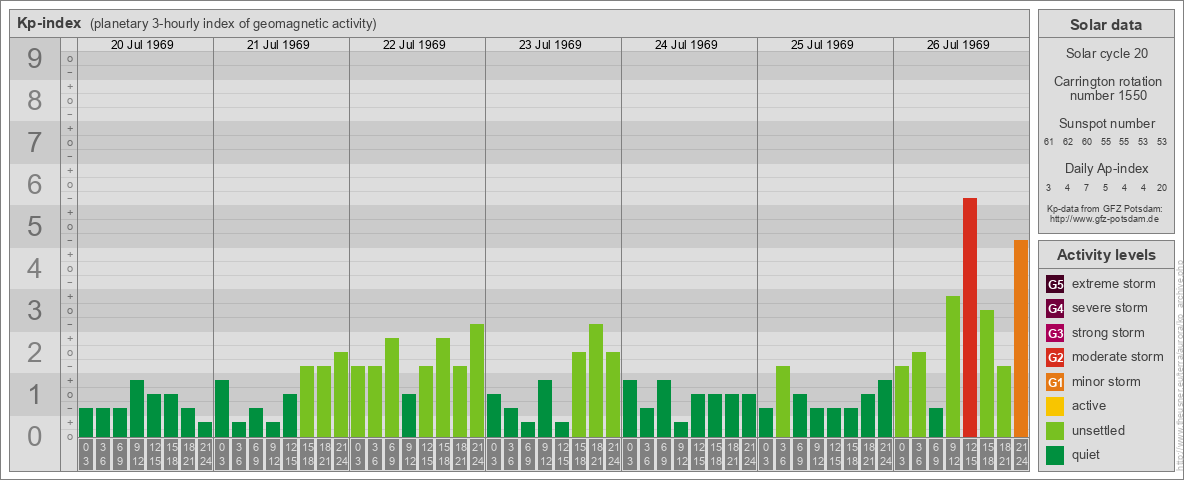Click the Kp scale number 7
The height and width of the screenshot is (480, 1184).
coord(35,143)
